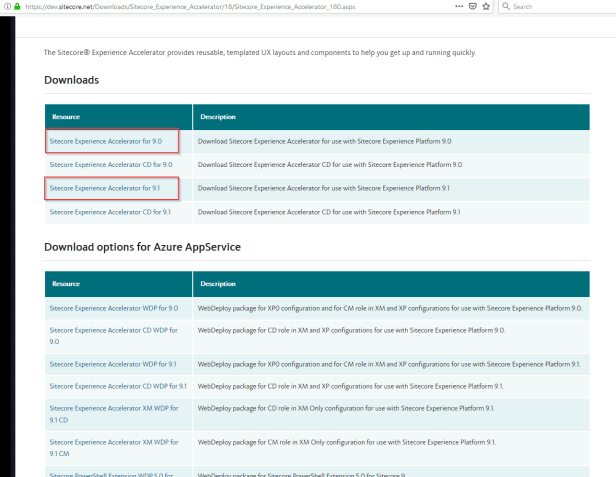The width and height of the screenshot is (616, 477).
Task: Click the site information icon in address bar
Action: point(5,6)
